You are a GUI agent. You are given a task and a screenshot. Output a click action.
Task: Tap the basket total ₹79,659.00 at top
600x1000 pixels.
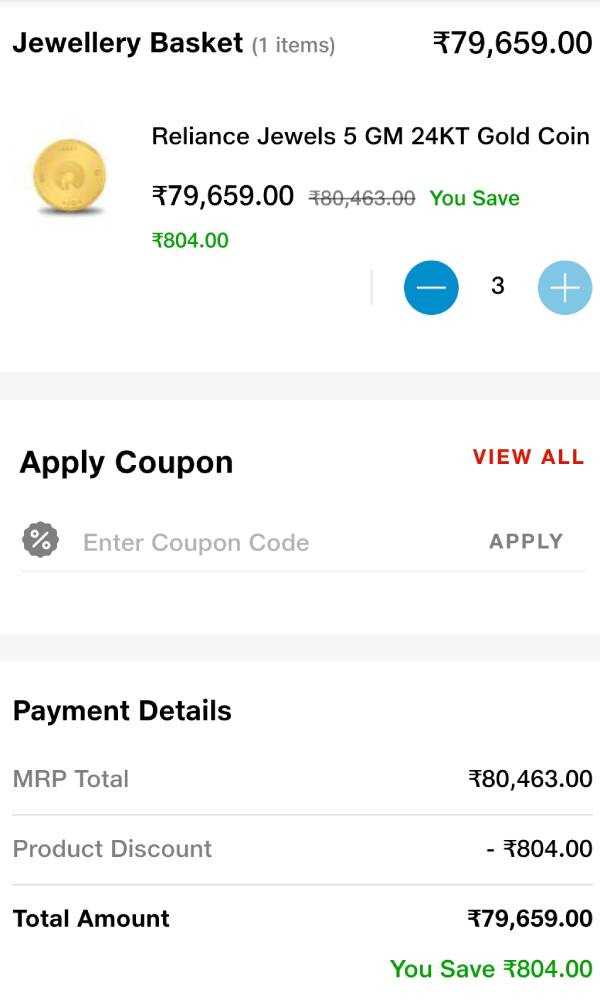click(512, 43)
